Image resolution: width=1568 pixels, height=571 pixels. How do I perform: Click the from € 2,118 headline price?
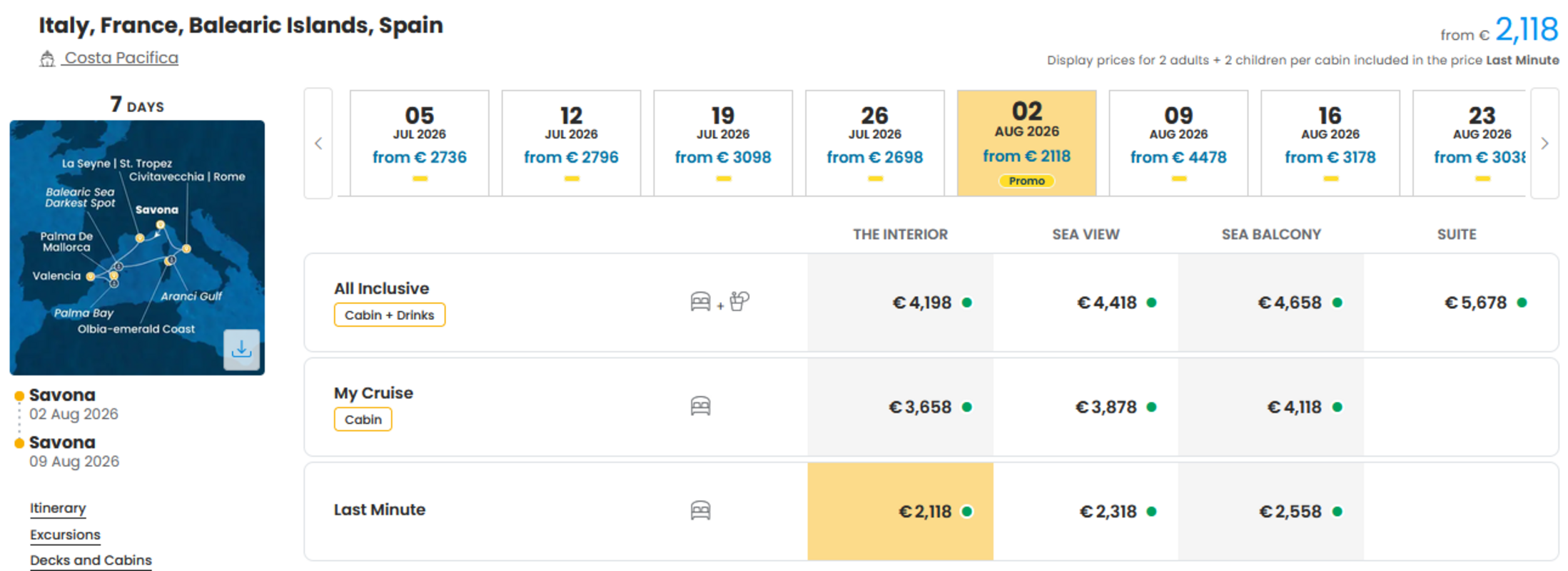[1499, 30]
